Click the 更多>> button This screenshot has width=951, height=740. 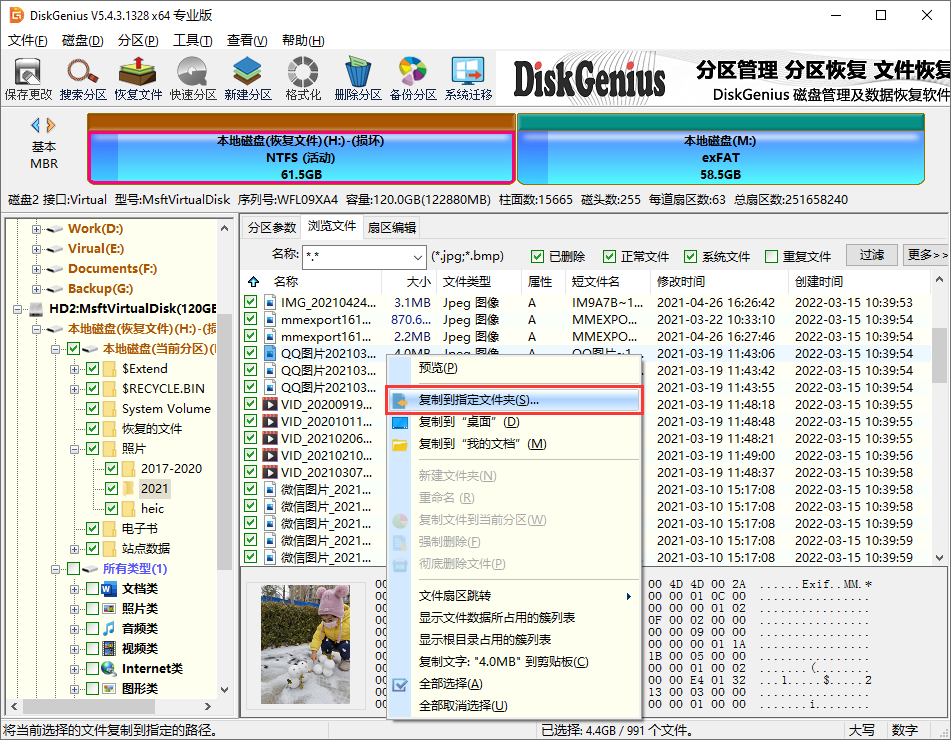coord(926,255)
